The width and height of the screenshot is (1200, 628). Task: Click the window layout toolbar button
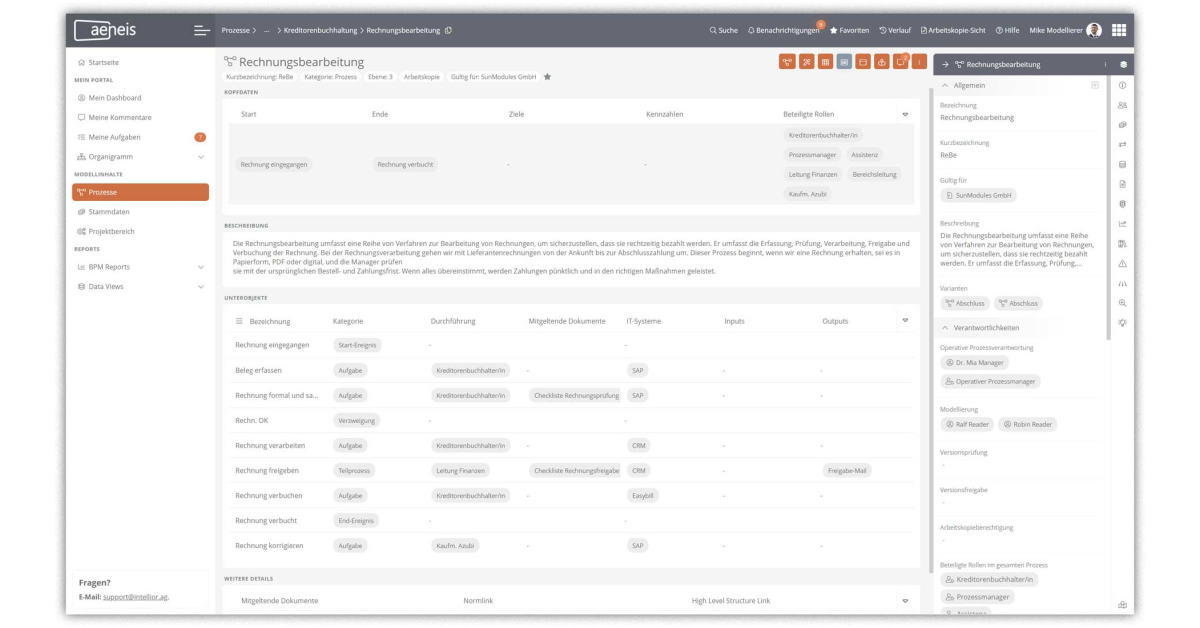863,62
